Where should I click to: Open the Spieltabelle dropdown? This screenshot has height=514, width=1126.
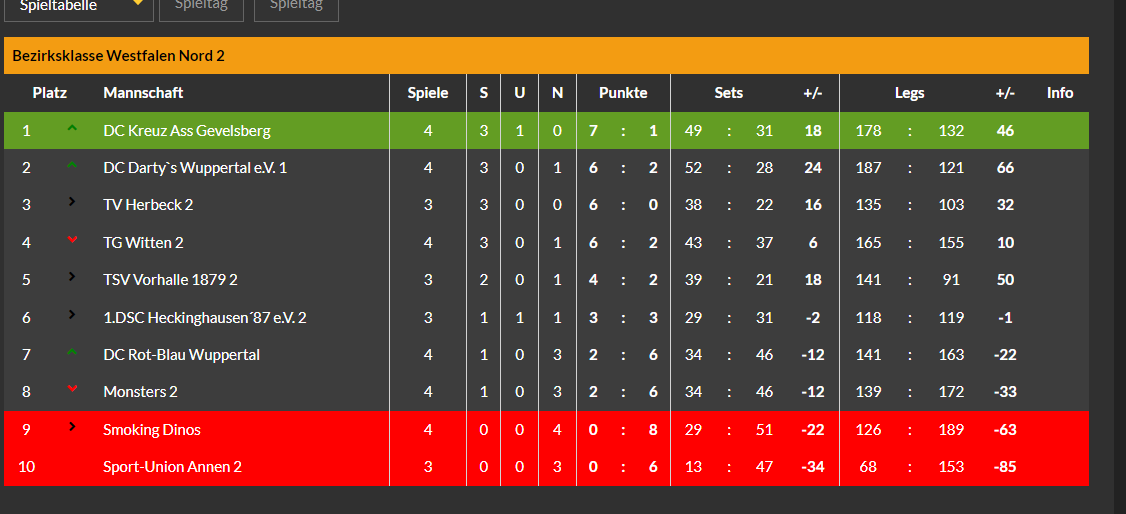tap(79, 7)
